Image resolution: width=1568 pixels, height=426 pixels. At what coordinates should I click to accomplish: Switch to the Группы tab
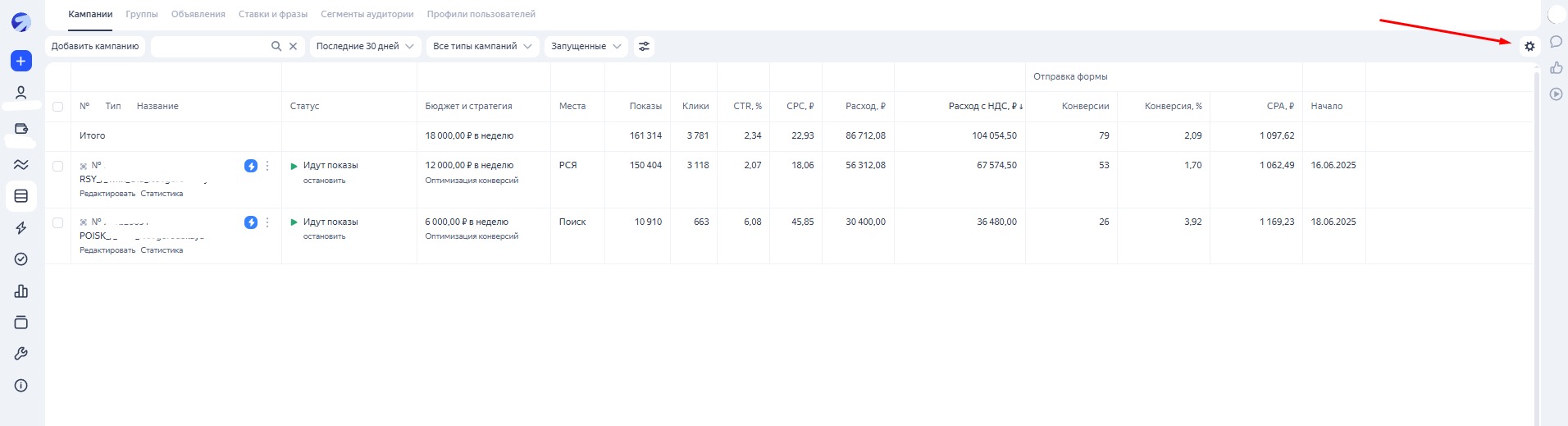tap(142, 14)
